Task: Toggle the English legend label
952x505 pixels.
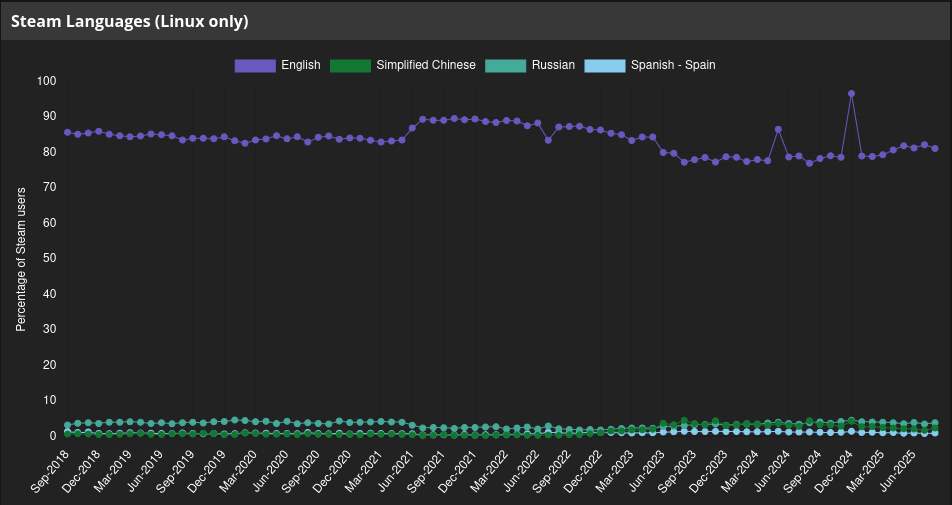Action: click(x=301, y=65)
